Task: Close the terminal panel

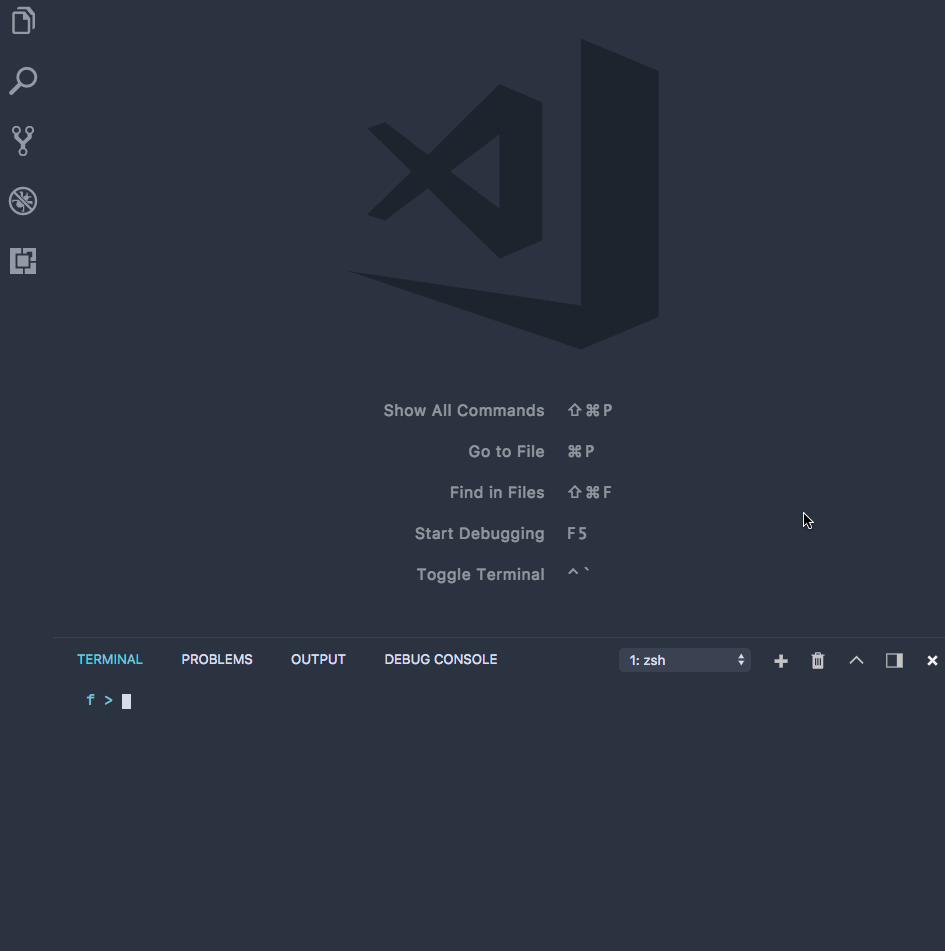Action: (932, 660)
